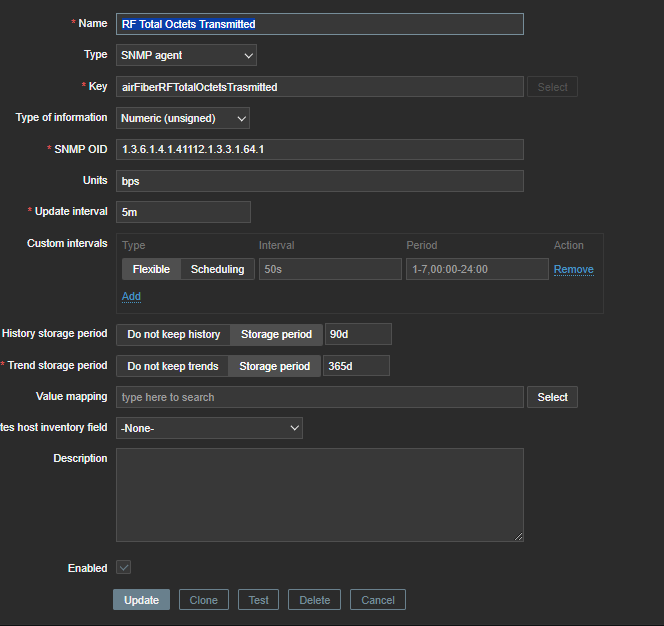Click the Update button
The width and height of the screenshot is (664, 626).
click(x=141, y=600)
